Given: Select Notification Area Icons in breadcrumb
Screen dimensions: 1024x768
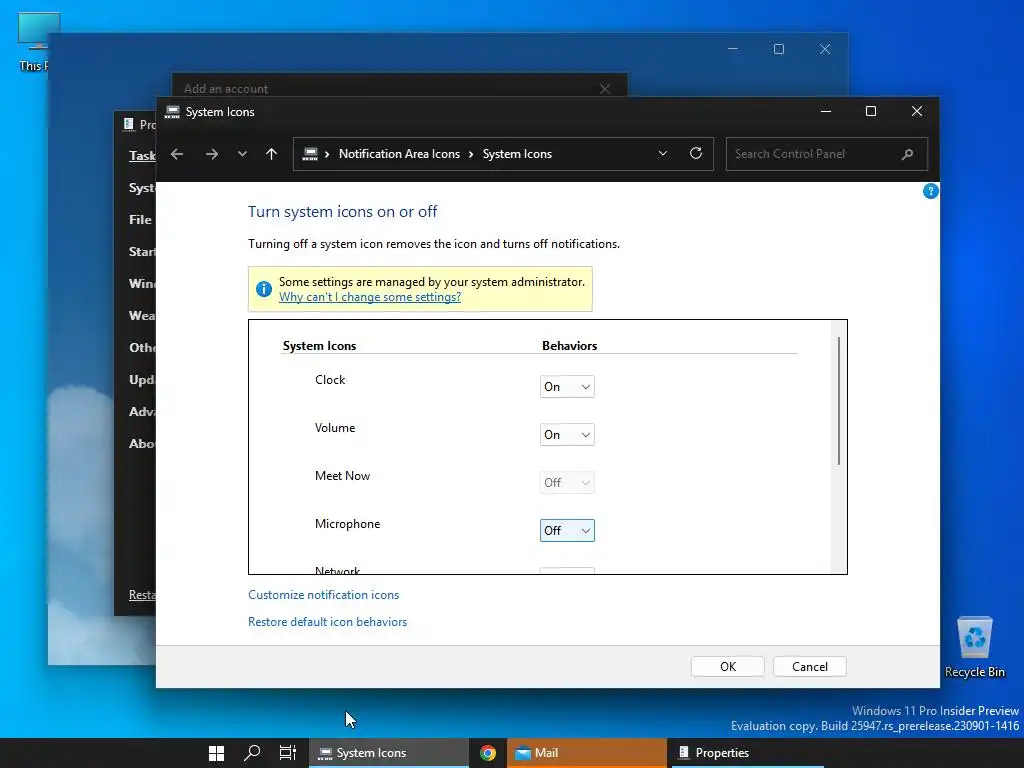Looking at the screenshot, I should coord(399,154).
